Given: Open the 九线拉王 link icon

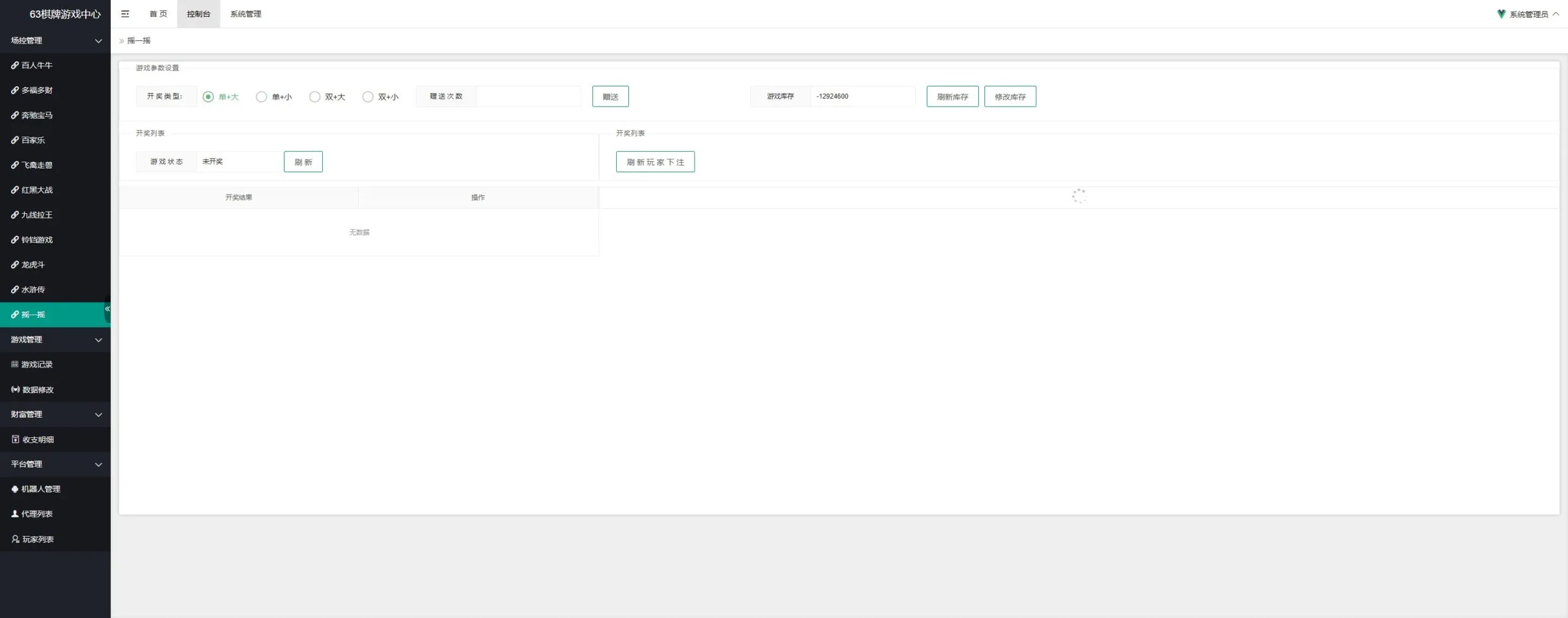Looking at the screenshot, I should (15, 215).
